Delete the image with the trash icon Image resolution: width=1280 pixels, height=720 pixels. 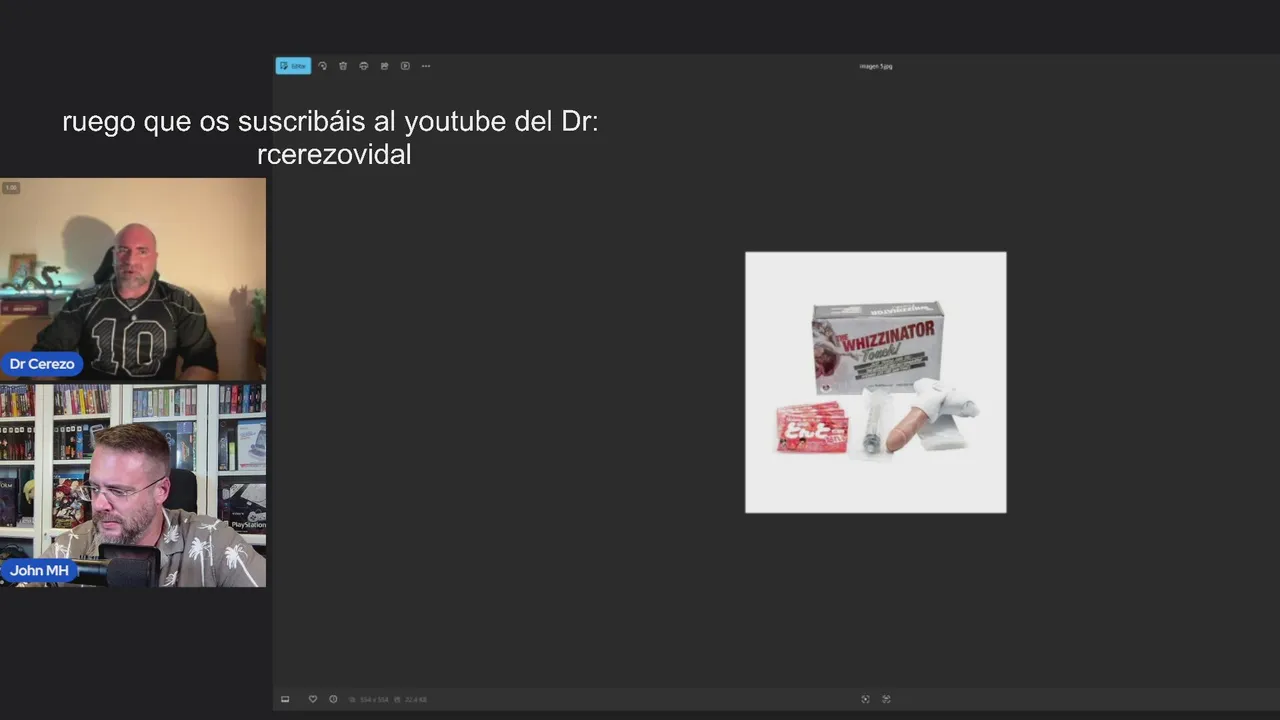(343, 66)
